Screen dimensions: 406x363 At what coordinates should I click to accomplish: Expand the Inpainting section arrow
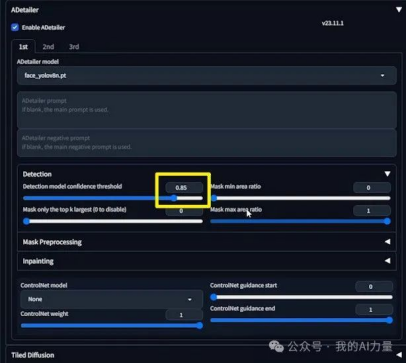(x=387, y=261)
